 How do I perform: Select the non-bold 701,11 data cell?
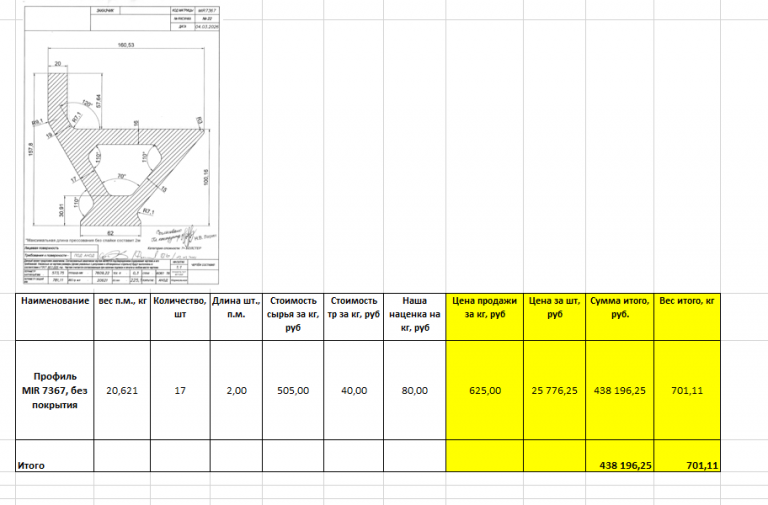687,390
